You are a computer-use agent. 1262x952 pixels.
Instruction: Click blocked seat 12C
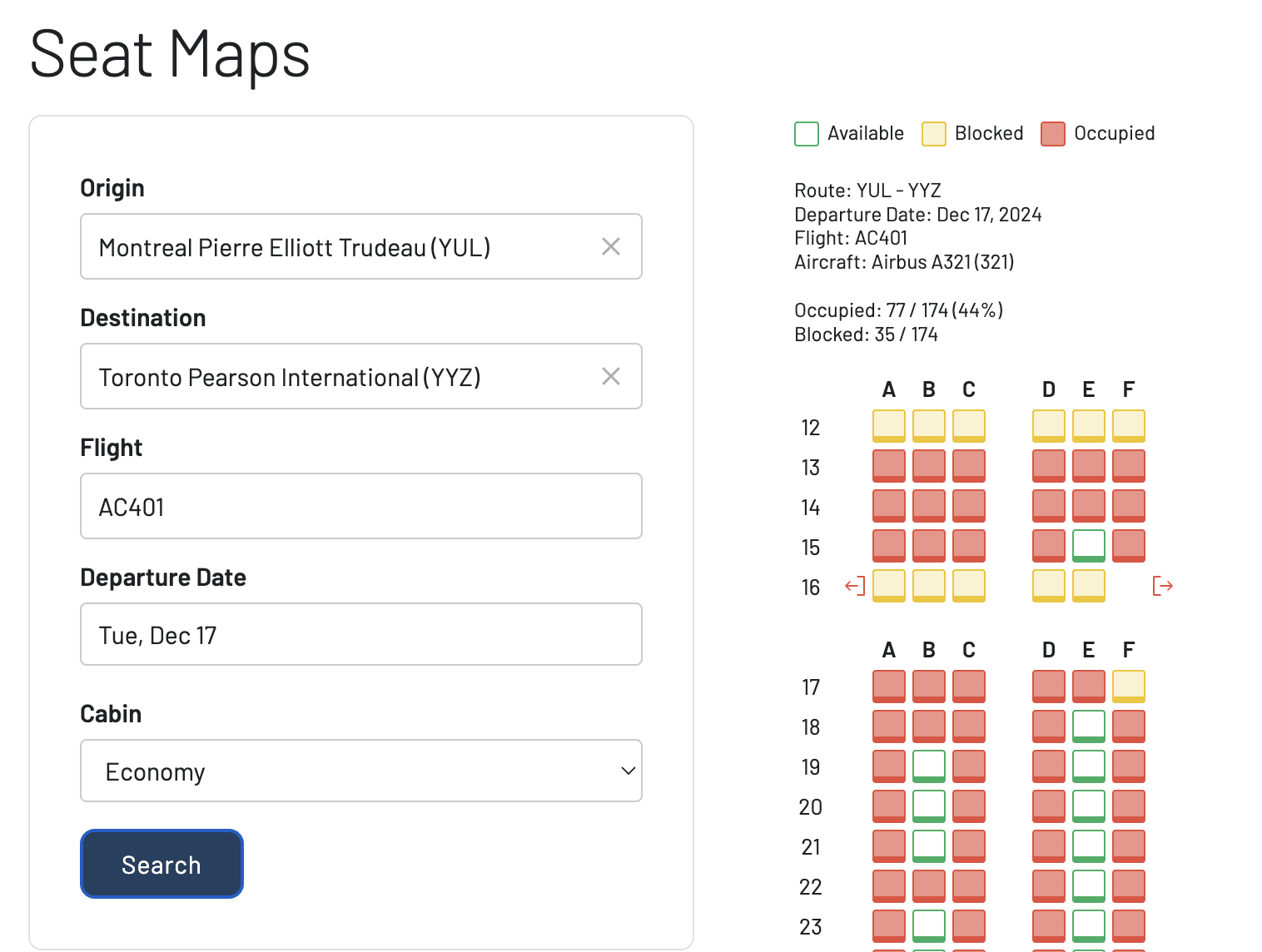pyautogui.click(x=969, y=426)
